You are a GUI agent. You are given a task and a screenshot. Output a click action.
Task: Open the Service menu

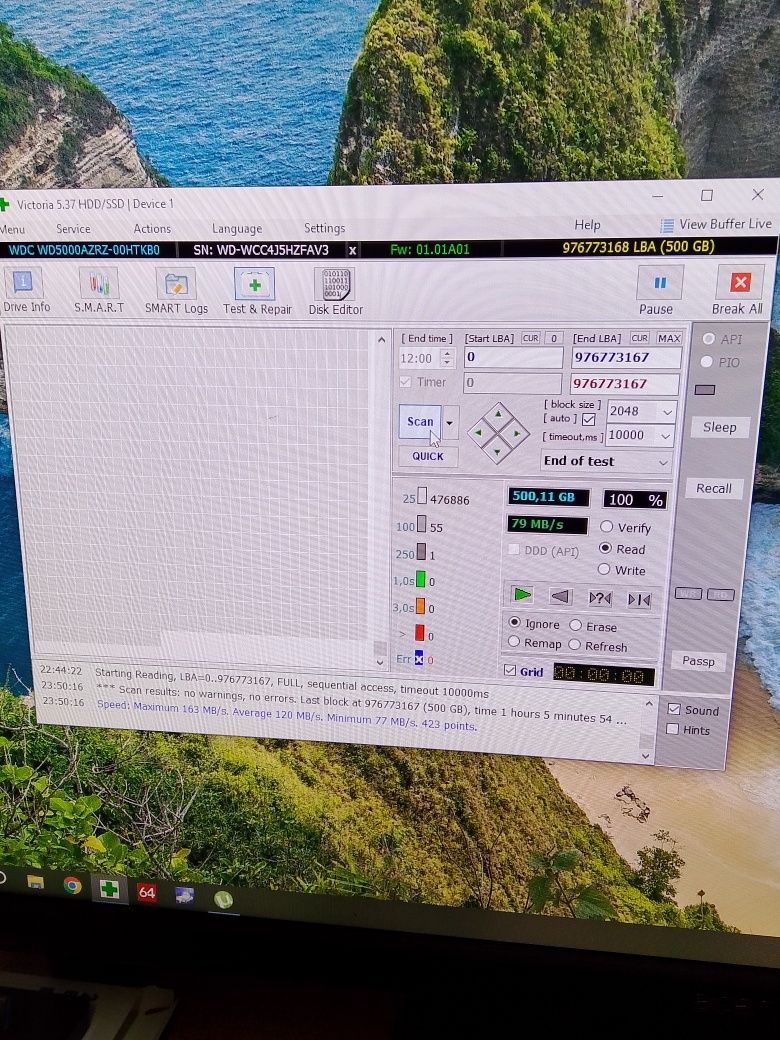73,229
